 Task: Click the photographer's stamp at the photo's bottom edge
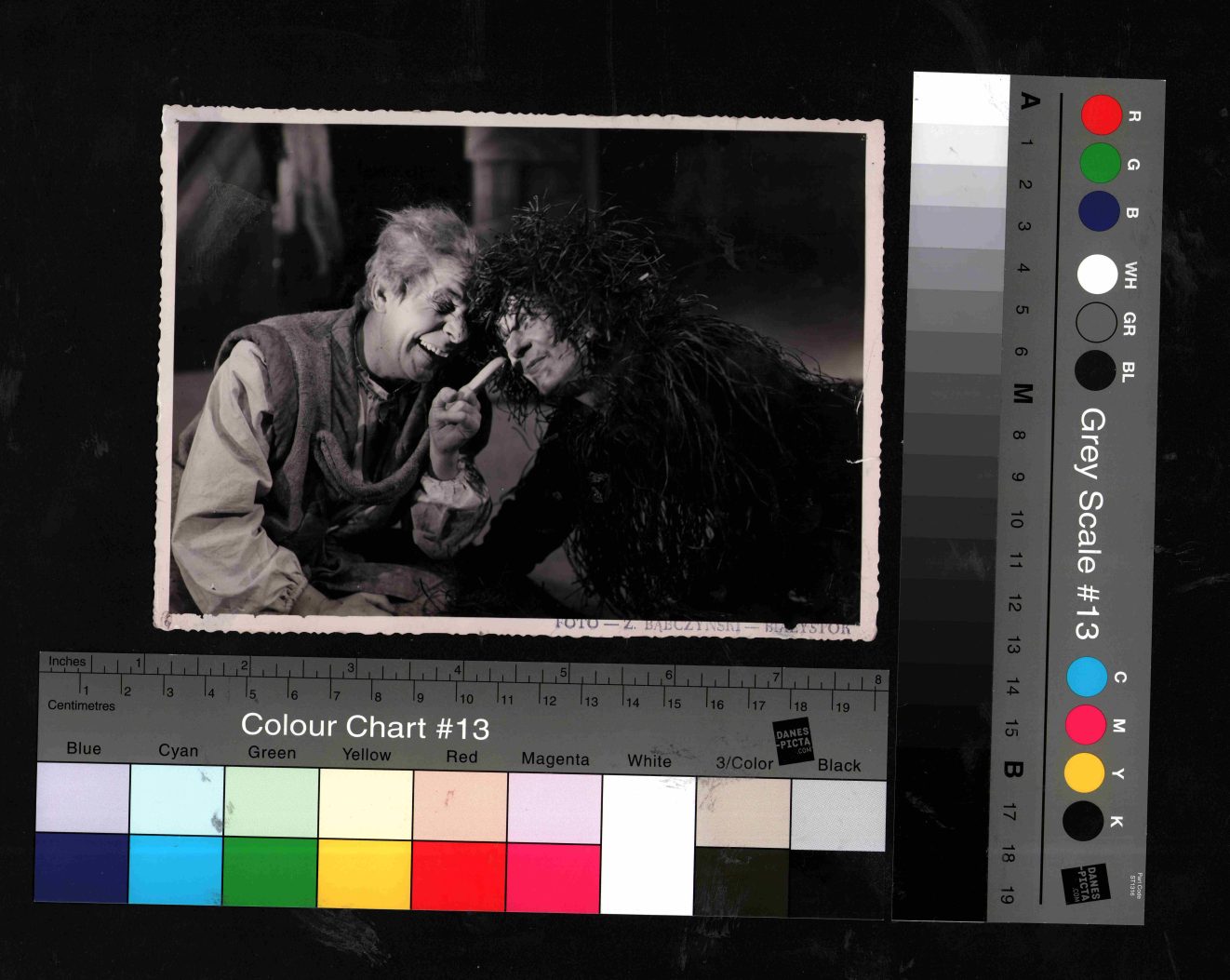click(x=702, y=626)
